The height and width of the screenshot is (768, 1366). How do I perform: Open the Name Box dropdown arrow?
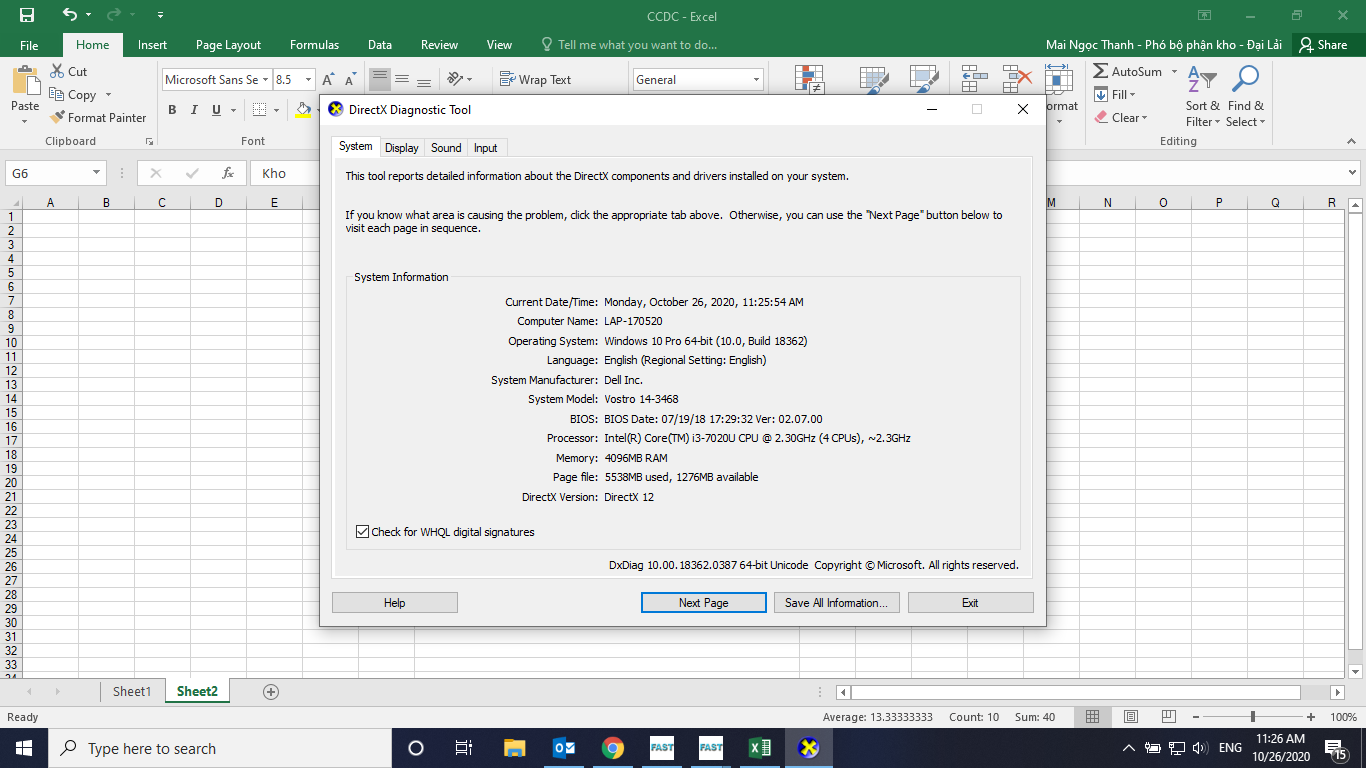coord(96,173)
